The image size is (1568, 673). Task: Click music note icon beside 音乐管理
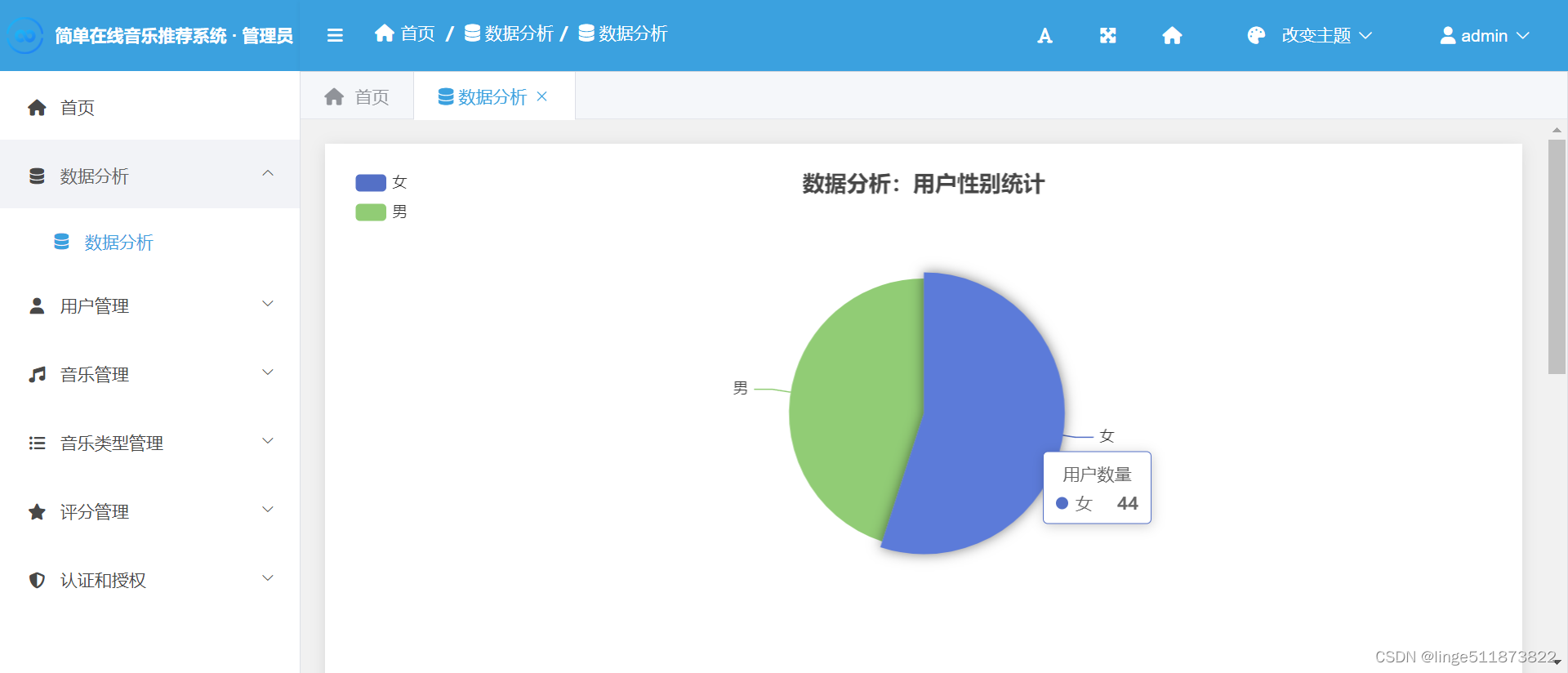[x=37, y=375]
